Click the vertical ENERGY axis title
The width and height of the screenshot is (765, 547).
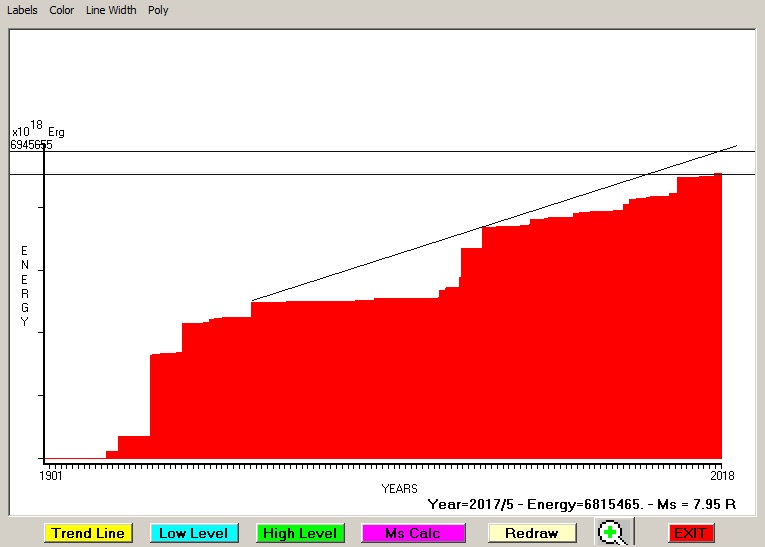[x=25, y=286]
